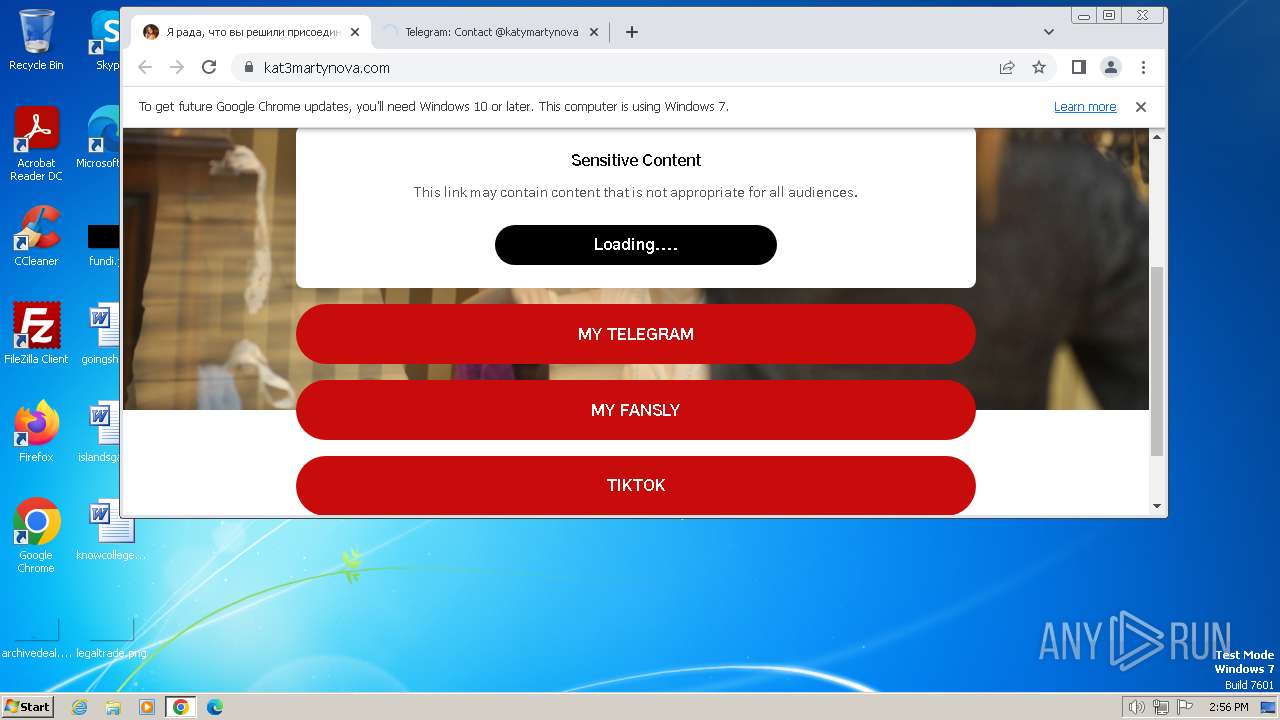The height and width of the screenshot is (720, 1280).
Task: Close the Telegram Contact tab
Action: pyautogui.click(x=593, y=32)
